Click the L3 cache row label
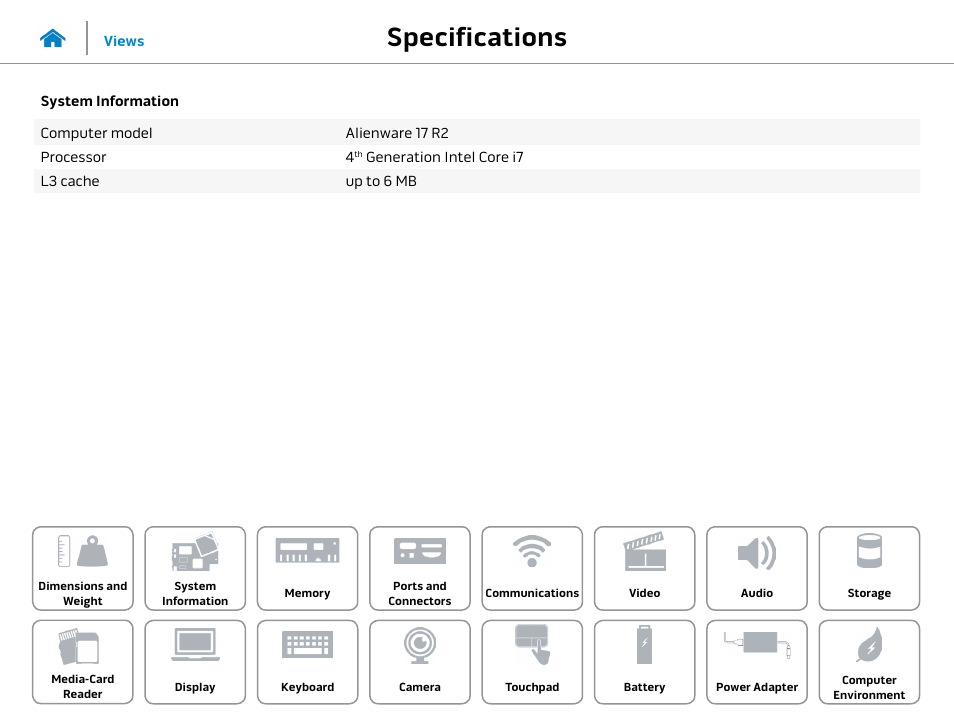954x721 pixels. (x=70, y=181)
